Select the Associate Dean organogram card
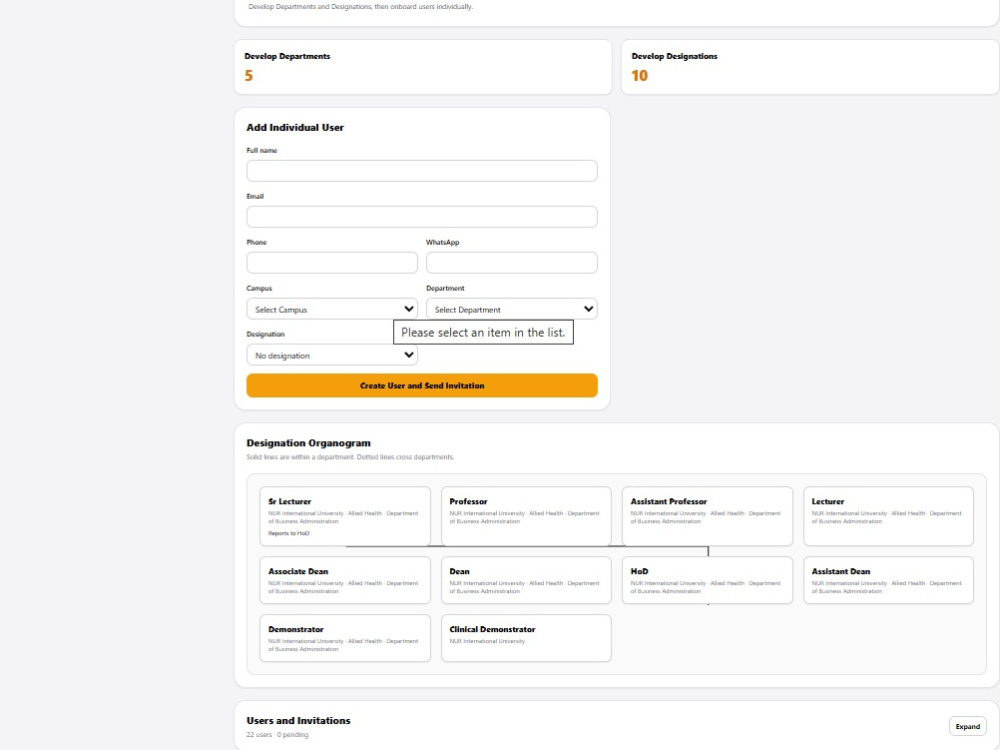 [345, 580]
